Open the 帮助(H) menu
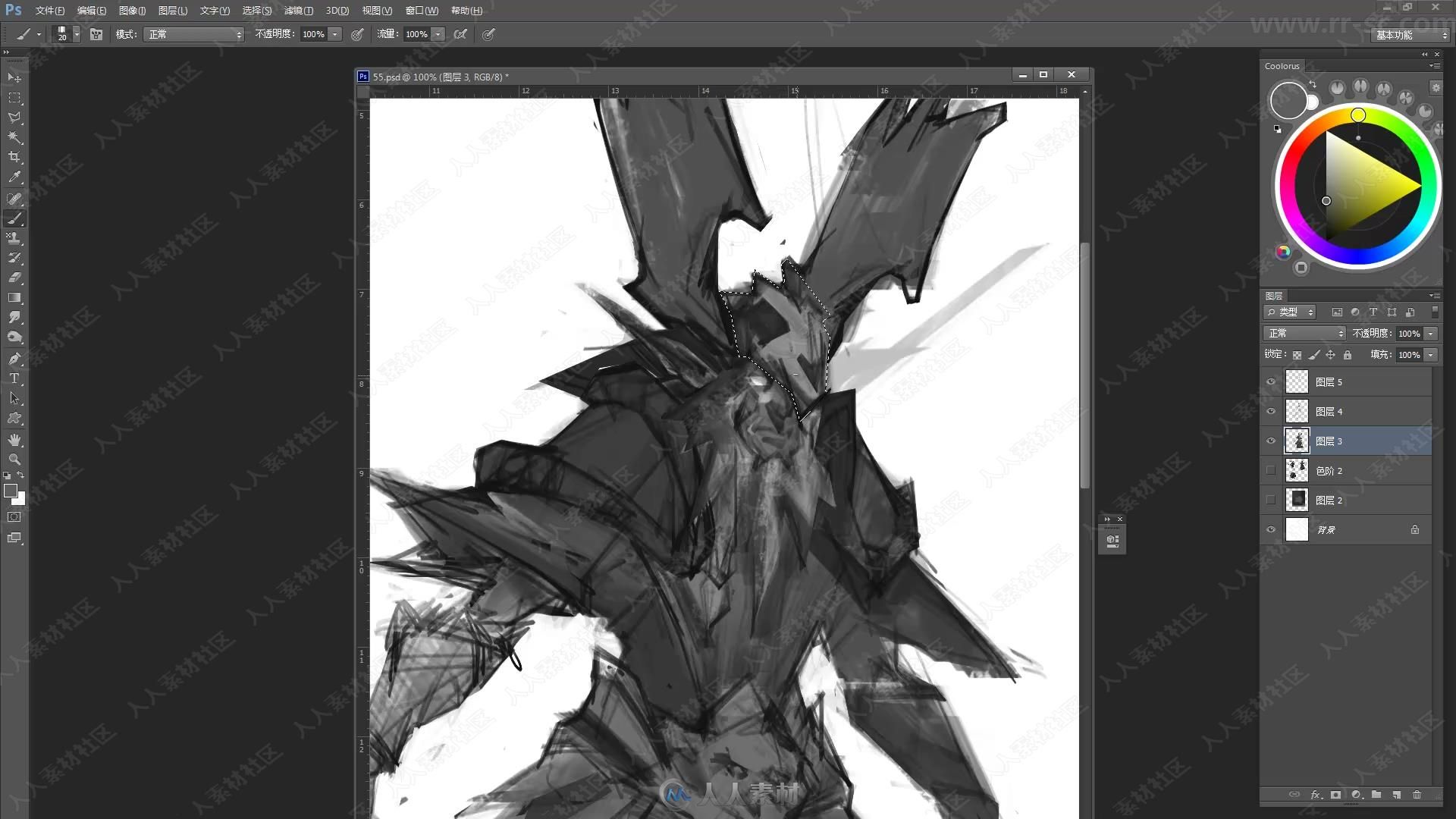Viewport: 1456px width, 819px height. [x=466, y=11]
